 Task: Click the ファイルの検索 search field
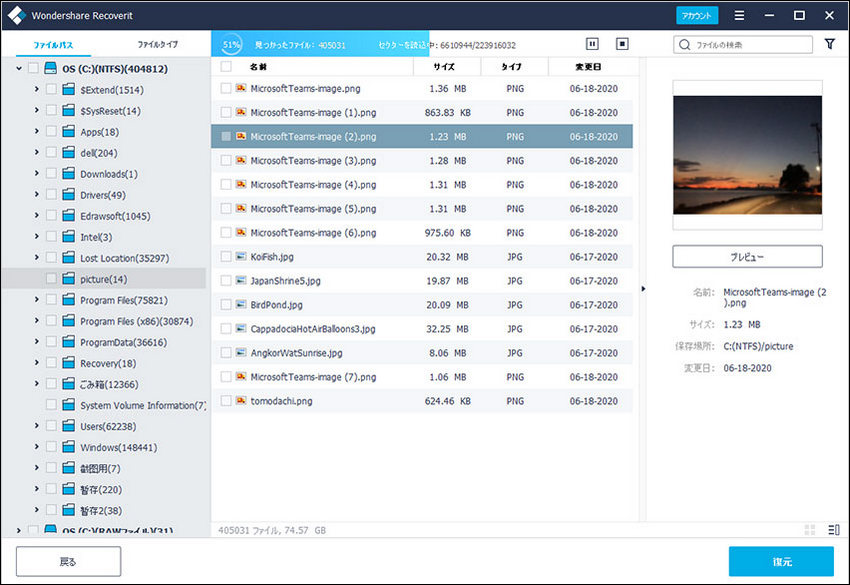click(743, 44)
